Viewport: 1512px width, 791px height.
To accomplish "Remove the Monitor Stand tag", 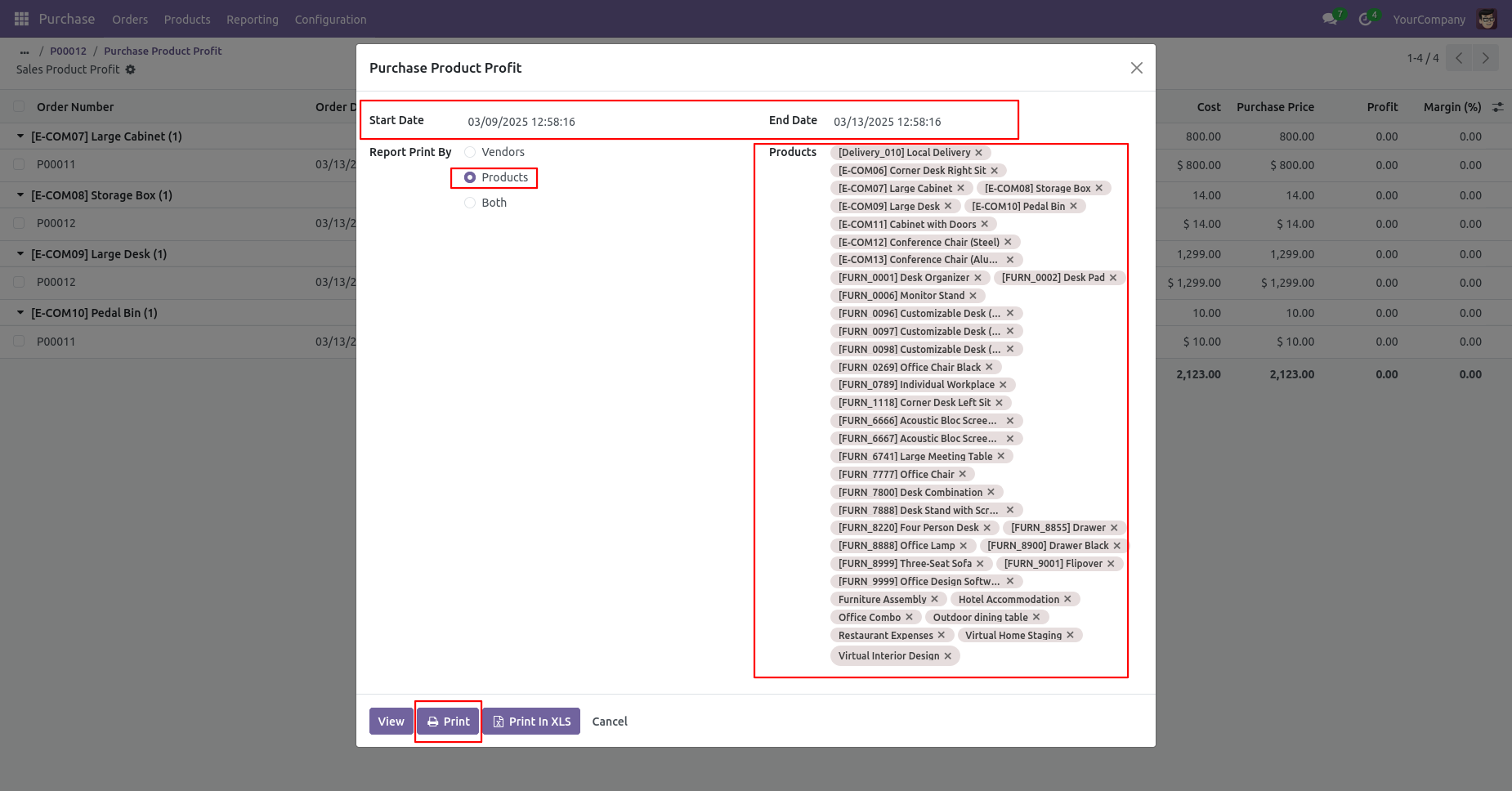I will click(x=973, y=296).
